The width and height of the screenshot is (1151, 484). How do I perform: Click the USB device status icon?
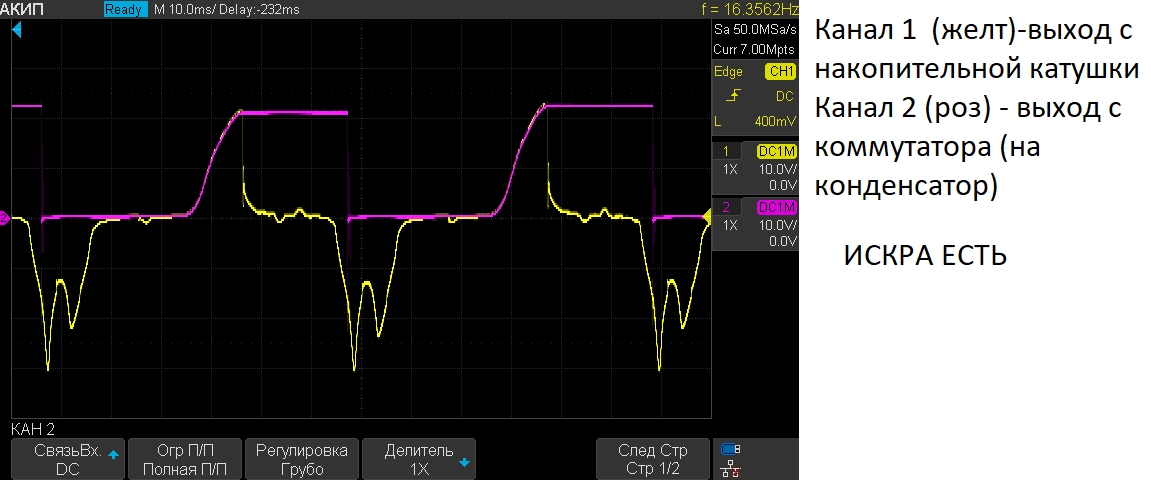click(x=731, y=449)
